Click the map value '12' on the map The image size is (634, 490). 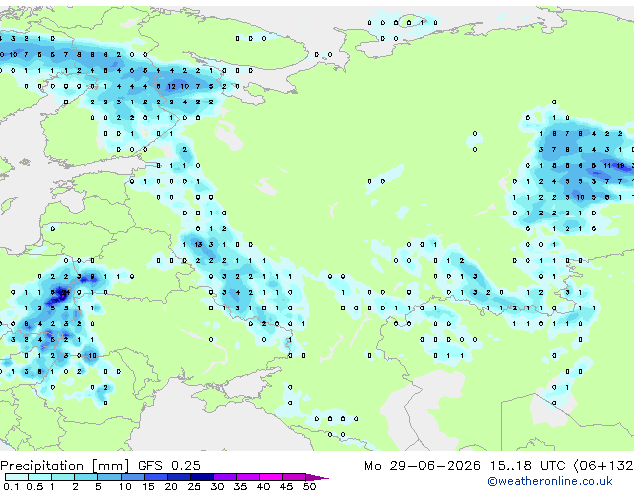click(x=171, y=86)
